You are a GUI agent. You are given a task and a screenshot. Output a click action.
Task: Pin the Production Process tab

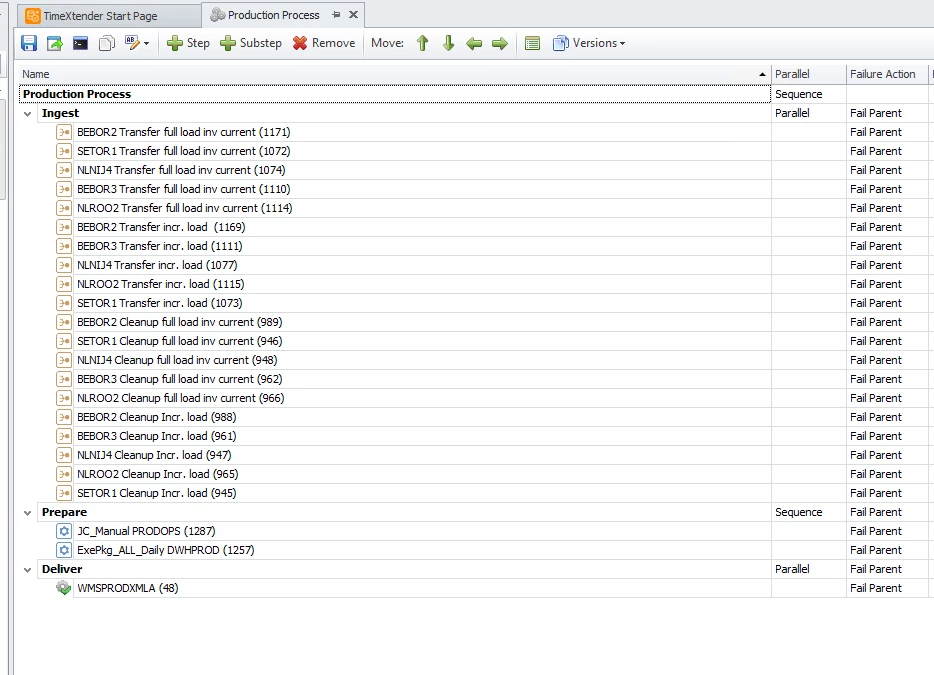(x=336, y=15)
